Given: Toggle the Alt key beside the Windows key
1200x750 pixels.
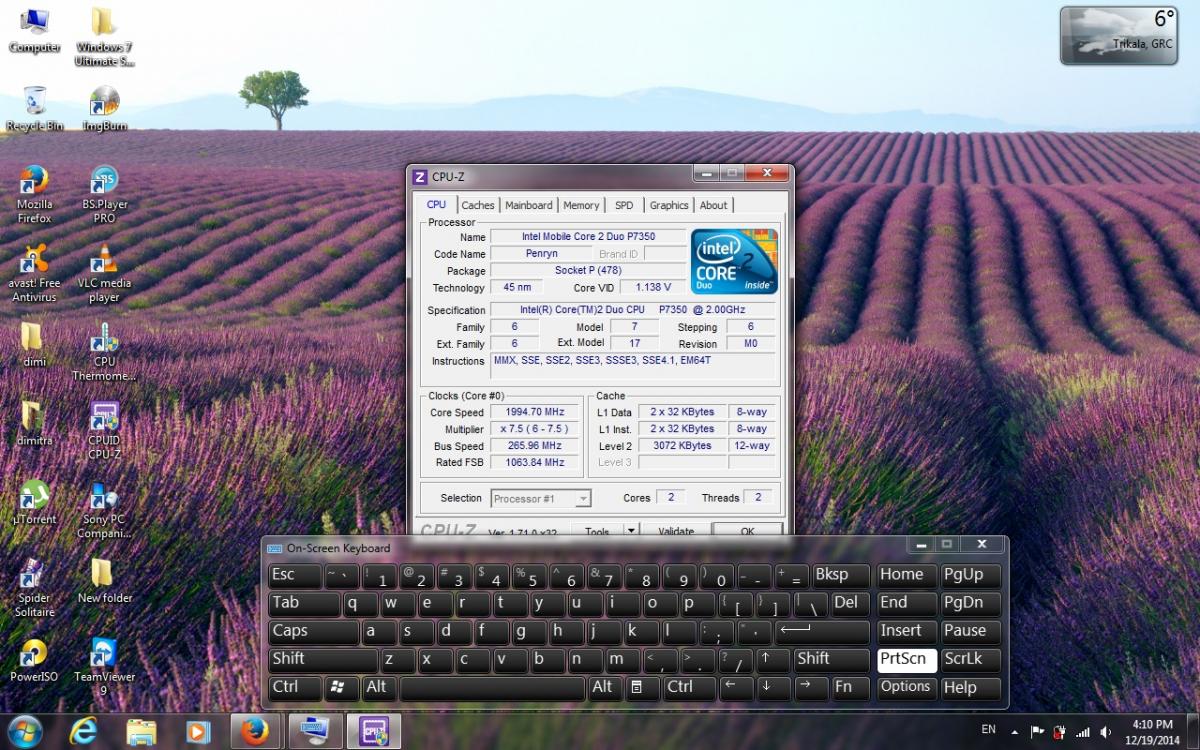Looking at the screenshot, I should 380,687.
